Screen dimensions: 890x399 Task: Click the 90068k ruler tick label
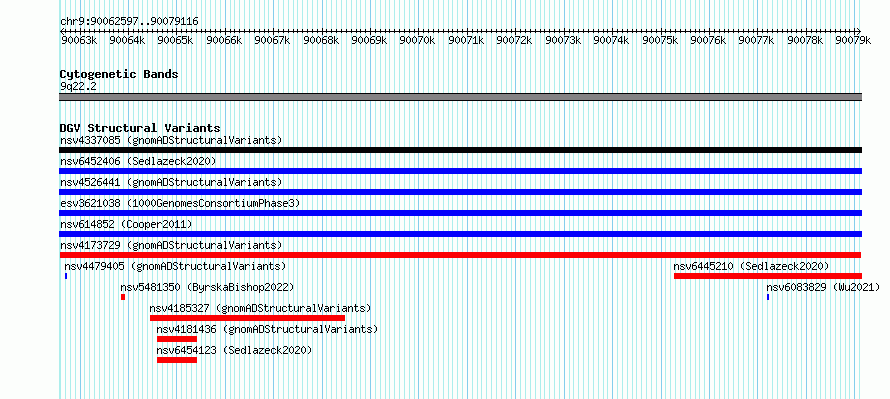[321, 40]
